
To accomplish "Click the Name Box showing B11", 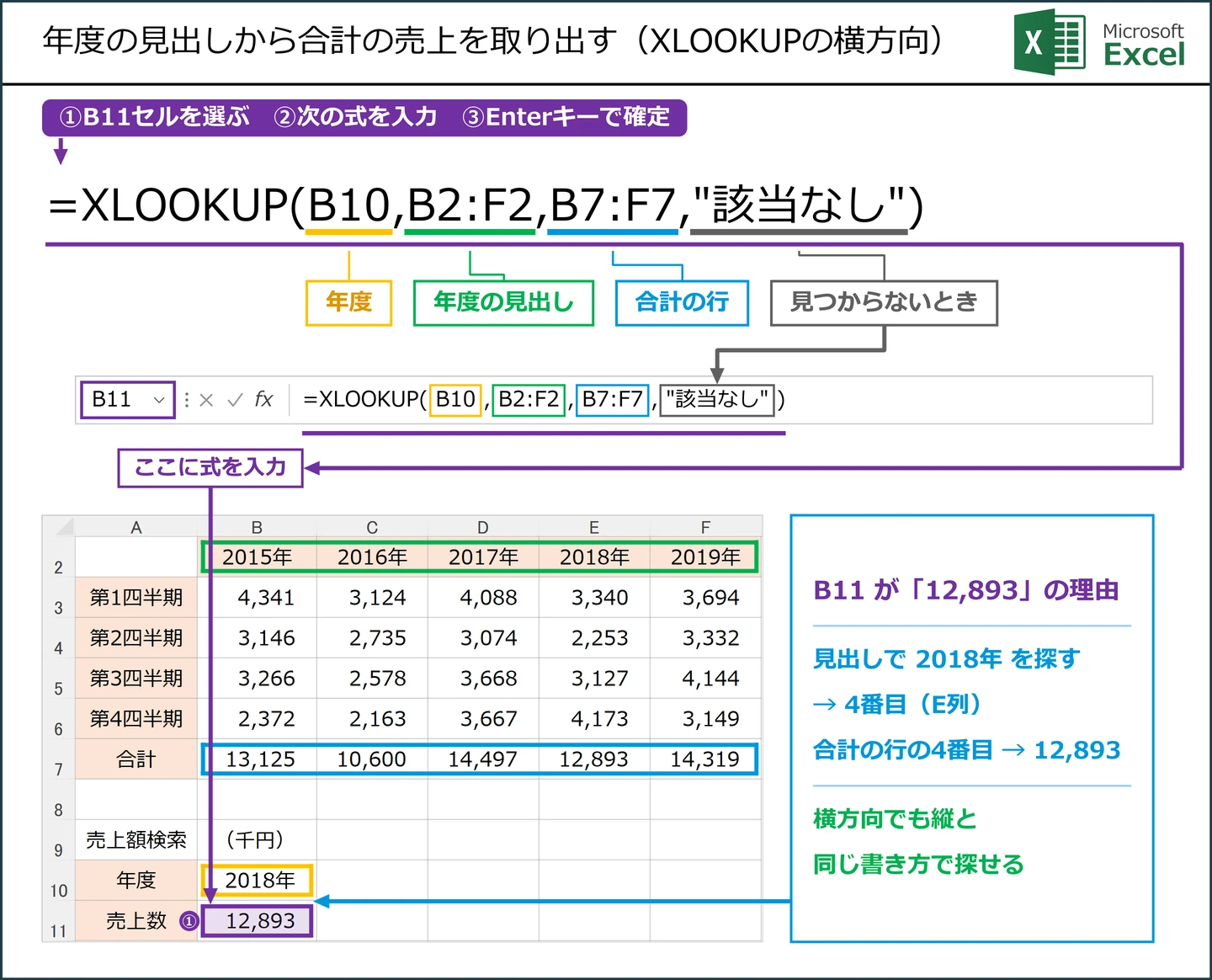I will [x=127, y=399].
